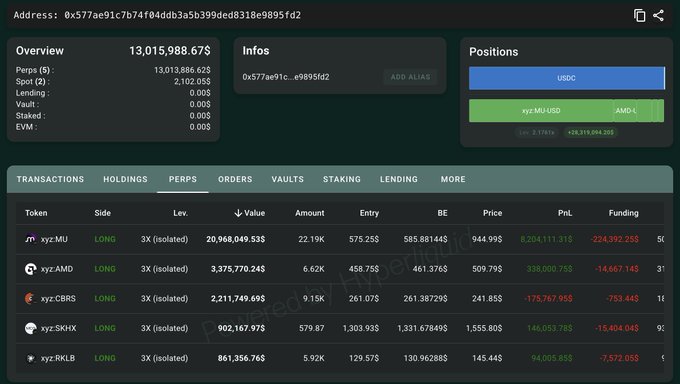The width and height of the screenshot is (680, 384).
Task: Sort table by PnL column header
Action: coord(565,213)
